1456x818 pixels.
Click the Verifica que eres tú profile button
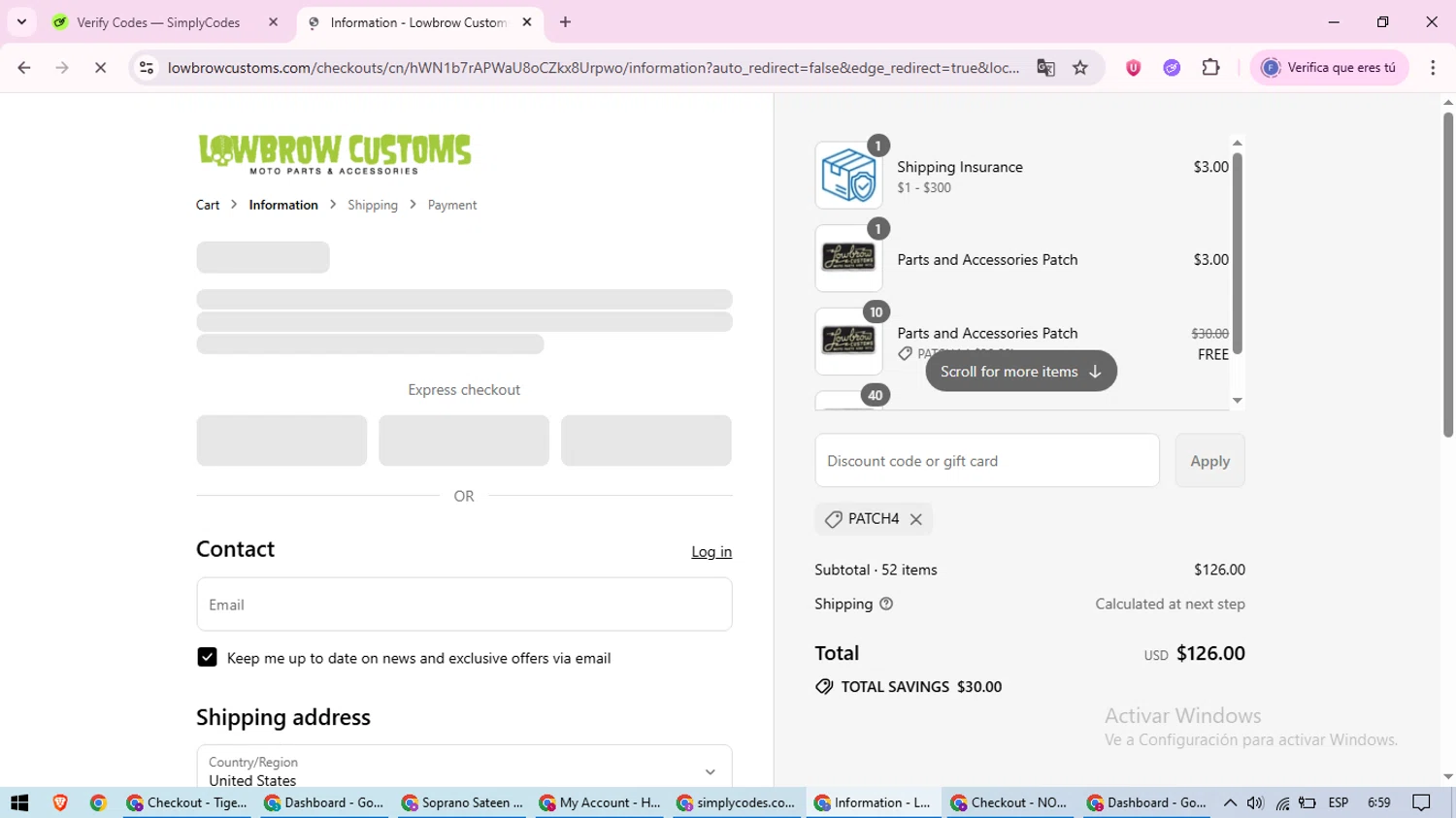(x=1329, y=68)
